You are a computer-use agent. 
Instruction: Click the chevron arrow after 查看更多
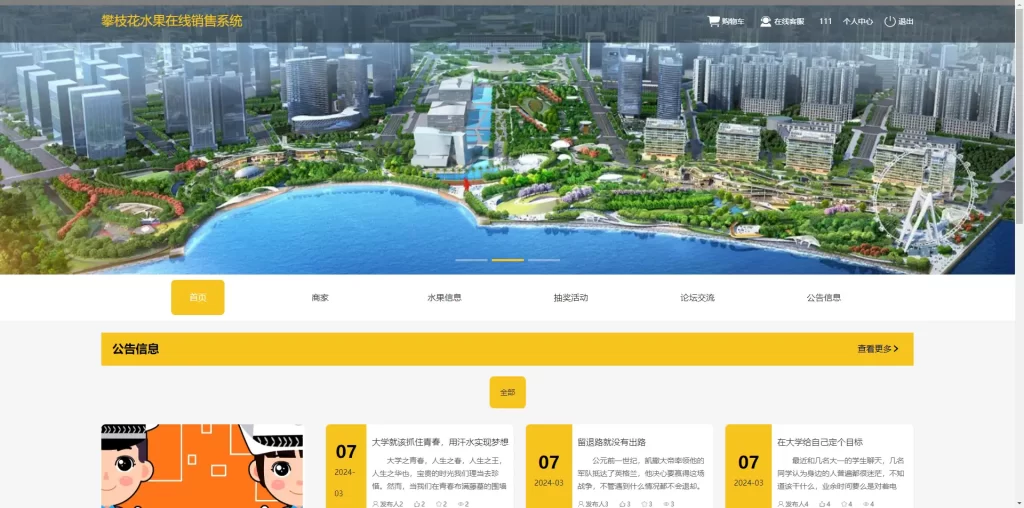[896, 349]
